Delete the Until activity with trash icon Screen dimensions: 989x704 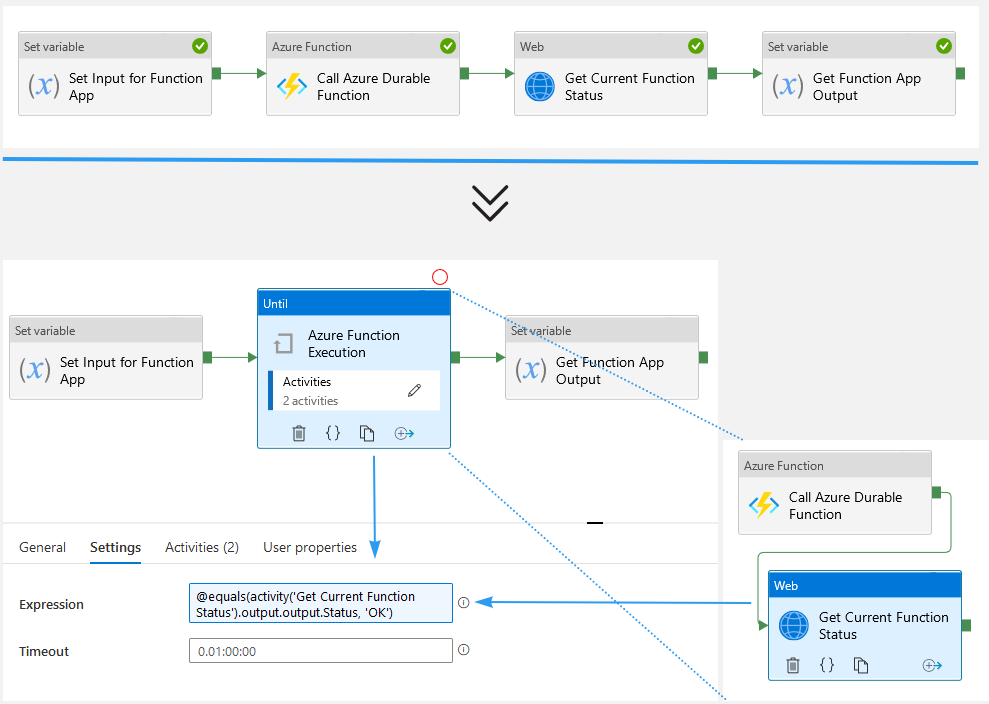(299, 433)
